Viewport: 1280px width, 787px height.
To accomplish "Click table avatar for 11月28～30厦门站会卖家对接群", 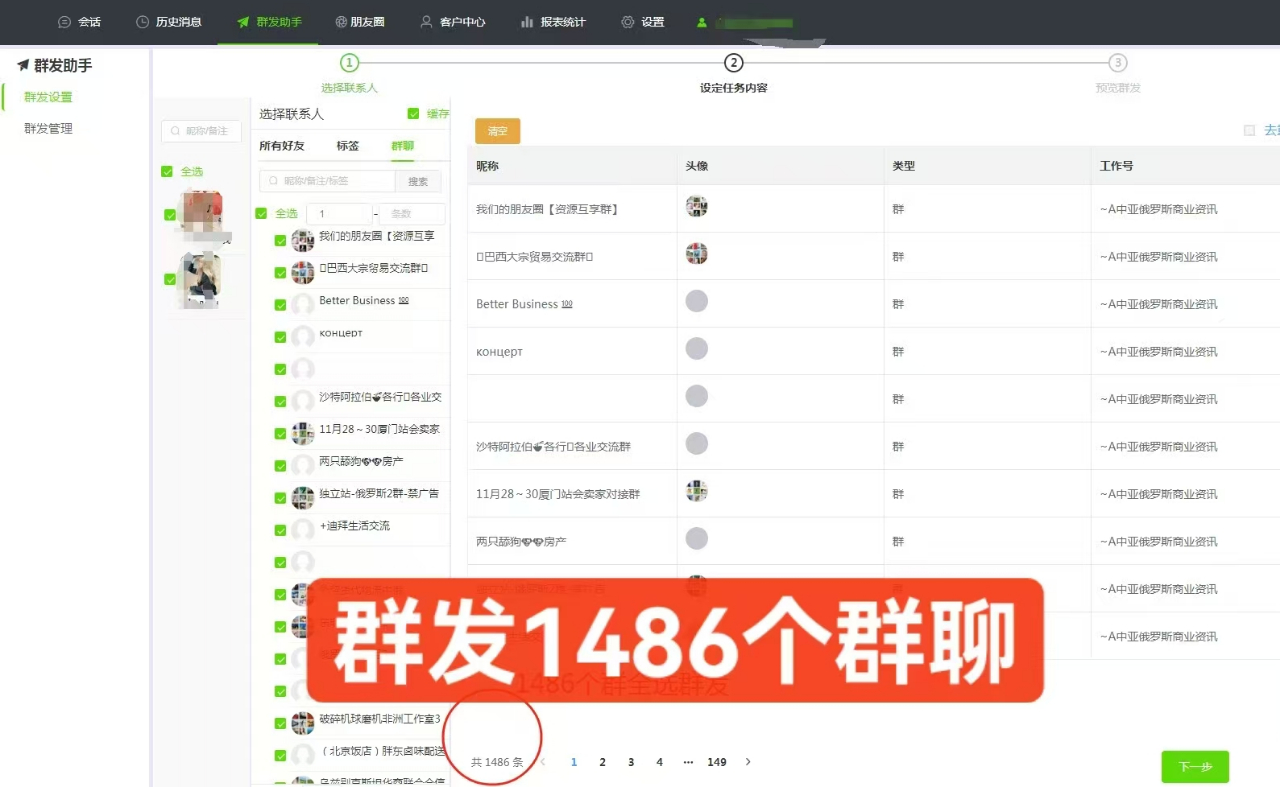I will pos(697,490).
